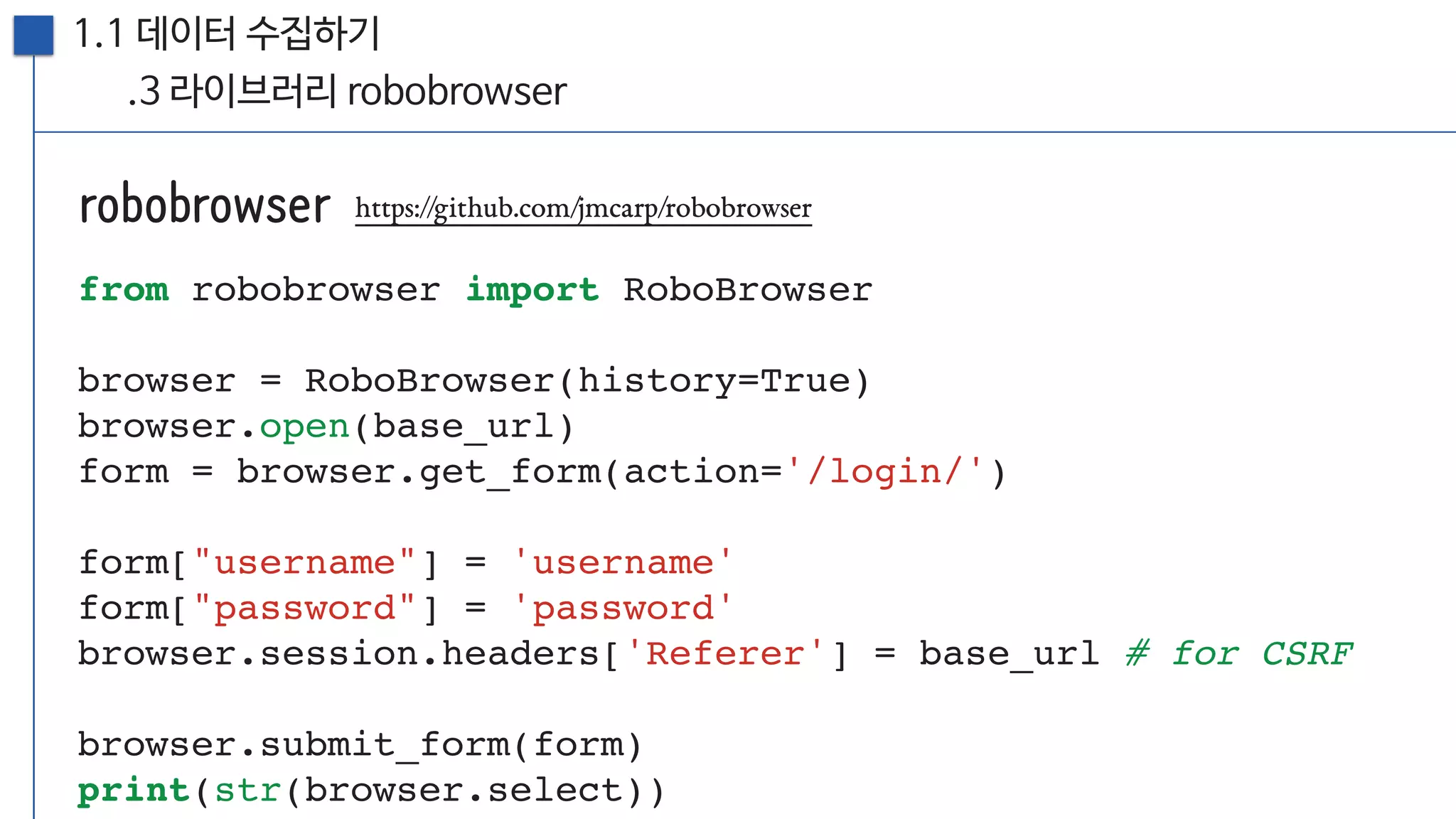
Task: Click the green 'str' function name
Action: (247, 791)
